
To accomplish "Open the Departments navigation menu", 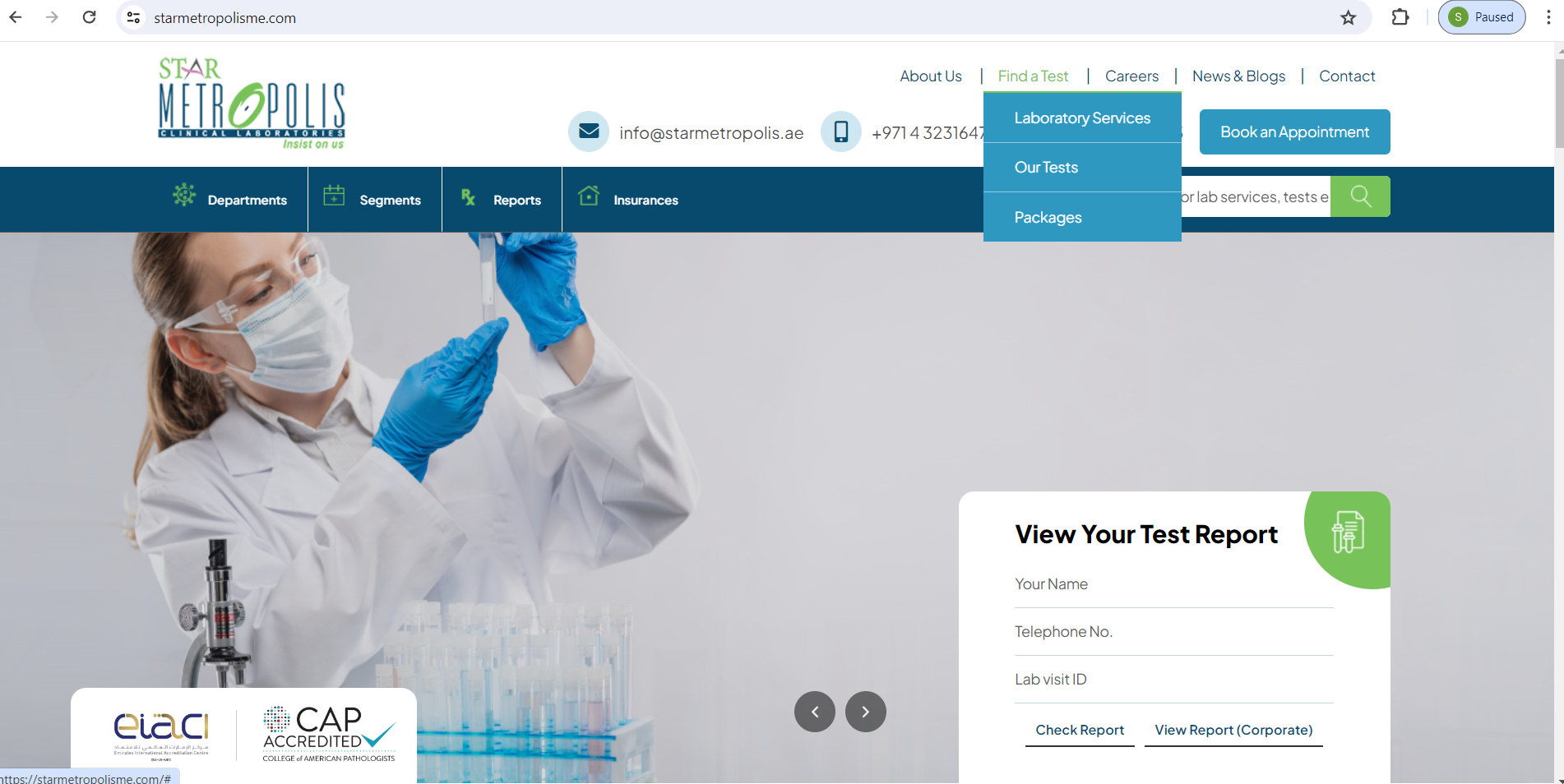I will point(230,200).
